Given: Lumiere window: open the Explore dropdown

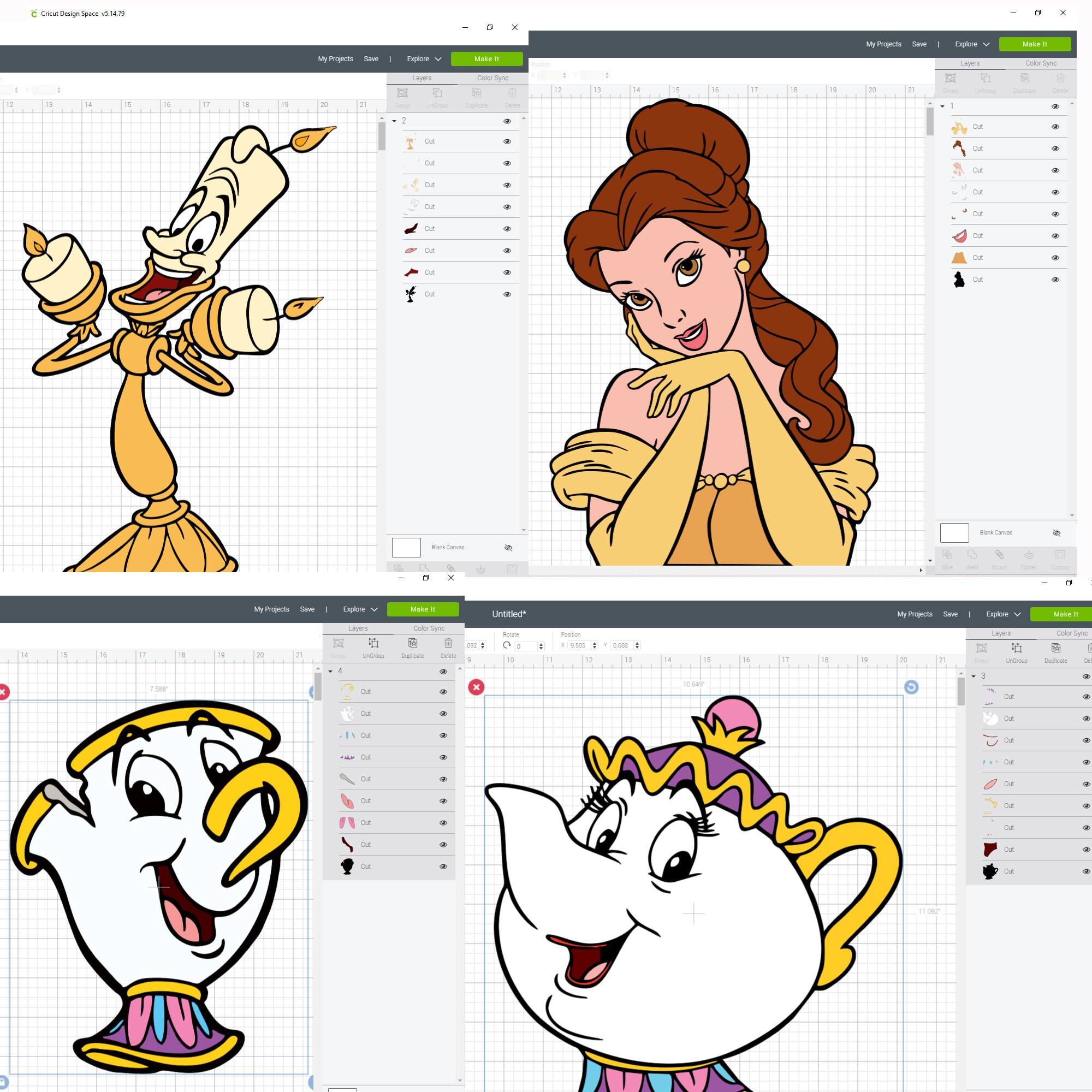Looking at the screenshot, I should coord(424,59).
